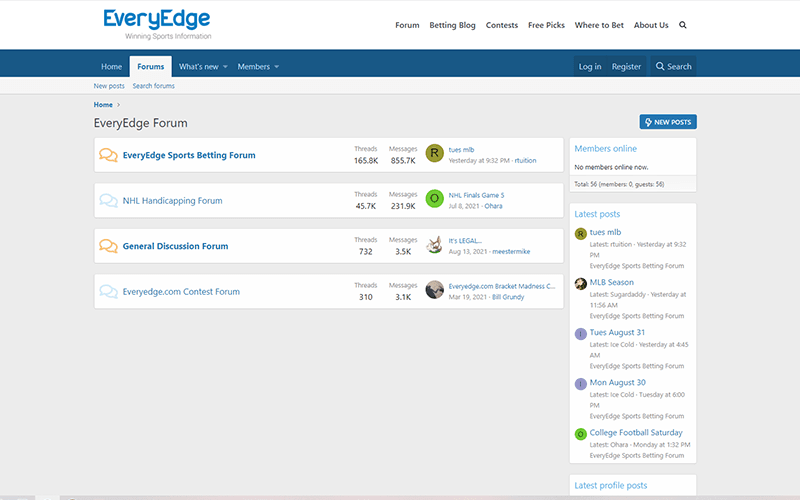Click the avatar beside MLB Season post
Image resolution: width=800 pixels, height=500 pixels.
581,284
